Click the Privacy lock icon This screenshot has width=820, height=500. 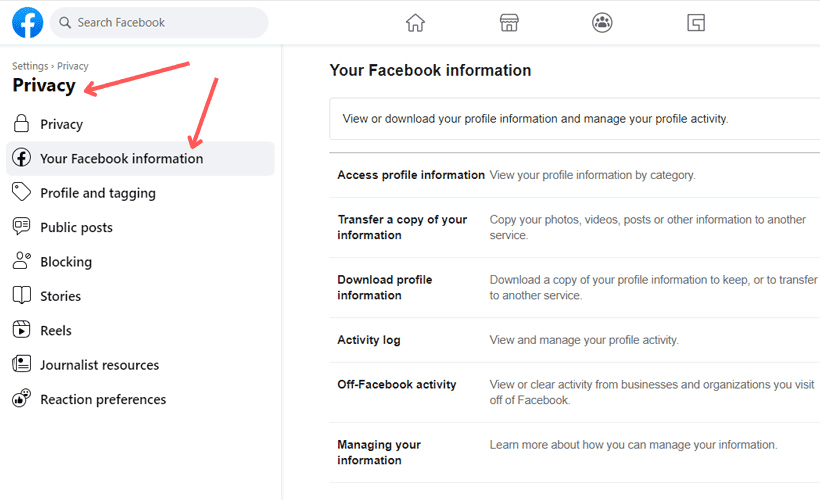(x=22, y=124)
